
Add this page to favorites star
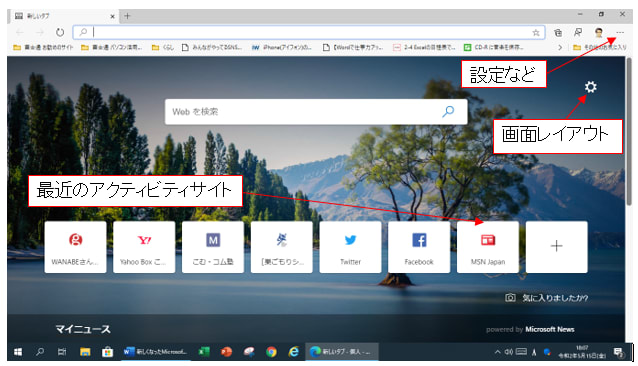tap(536, 33)
